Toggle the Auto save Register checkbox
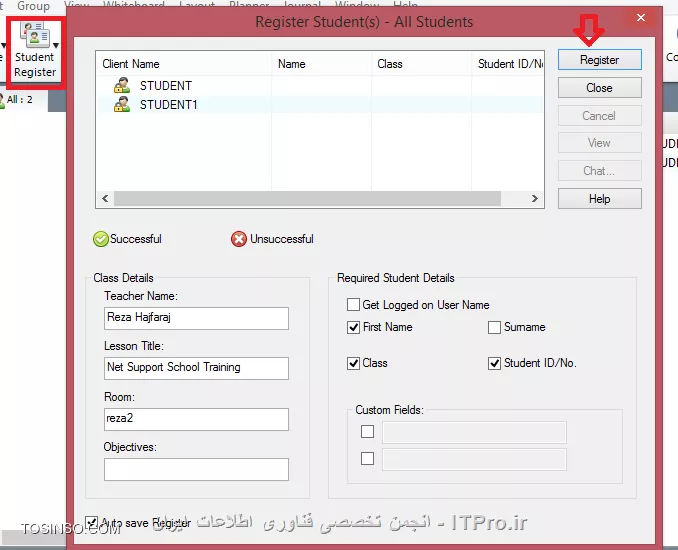Viewport: 678px width, 550px height. [91, 522]
